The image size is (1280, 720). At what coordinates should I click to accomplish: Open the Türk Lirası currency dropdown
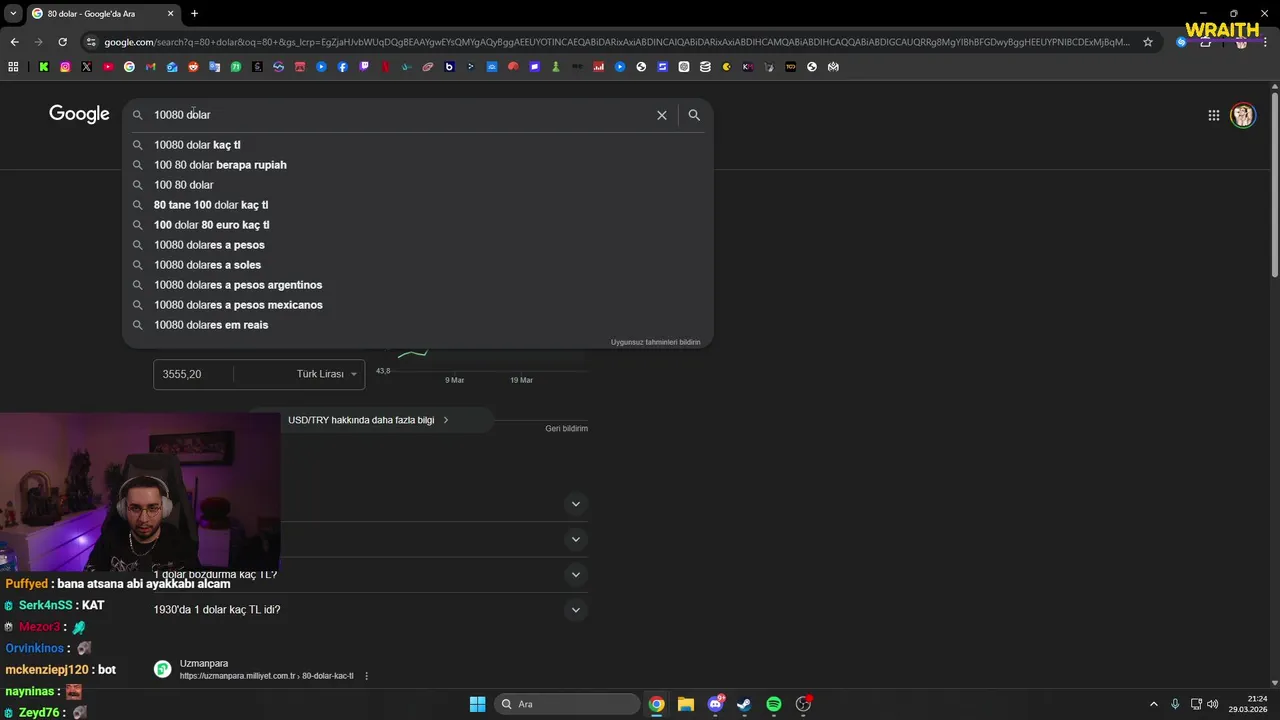point(327,374)
